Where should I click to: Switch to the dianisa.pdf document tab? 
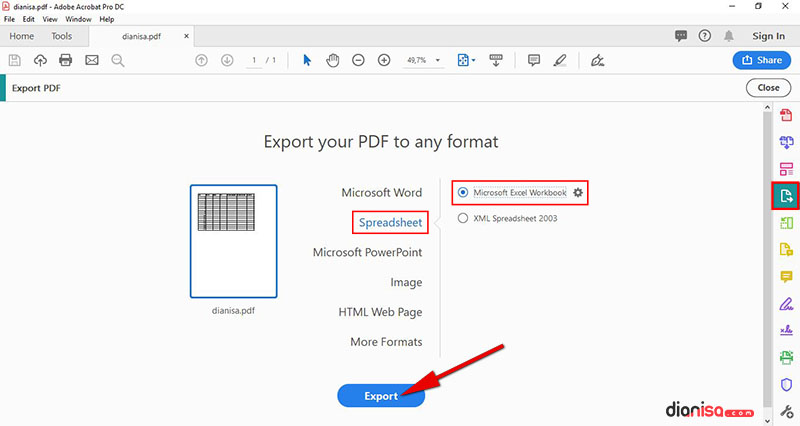click(x=141, y=36)
